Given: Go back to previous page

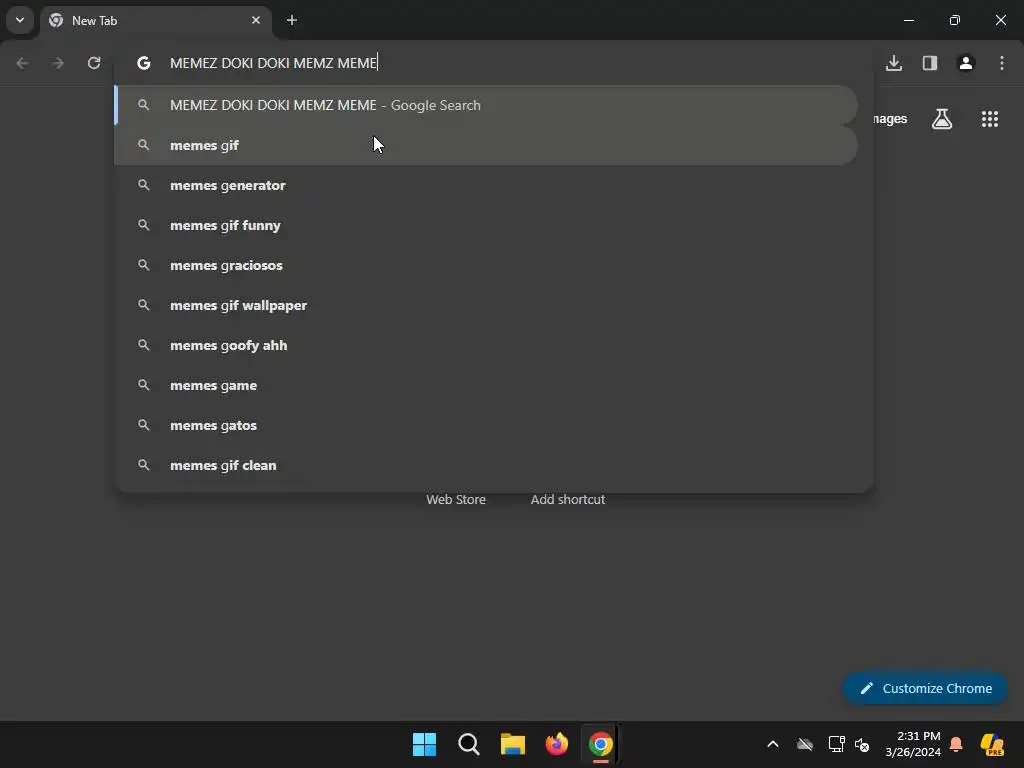Looking at the screenshot, I should click(22, 63).
